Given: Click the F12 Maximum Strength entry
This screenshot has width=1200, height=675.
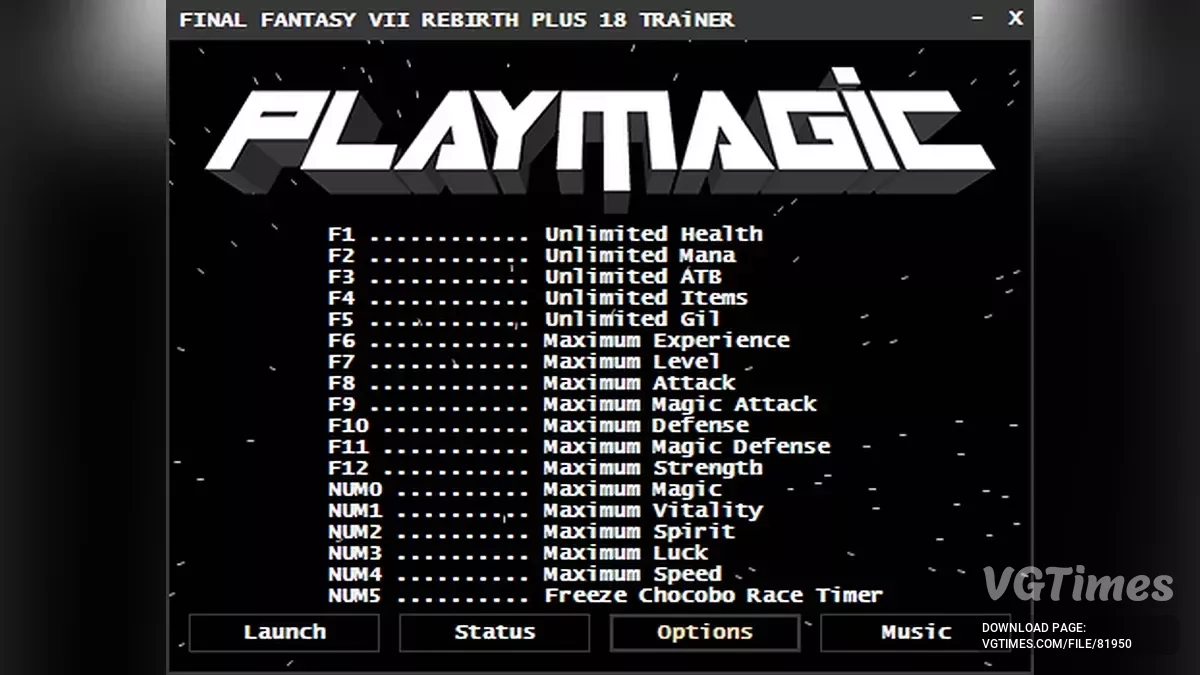Looking at the screenshot, I should coord(545,468).
